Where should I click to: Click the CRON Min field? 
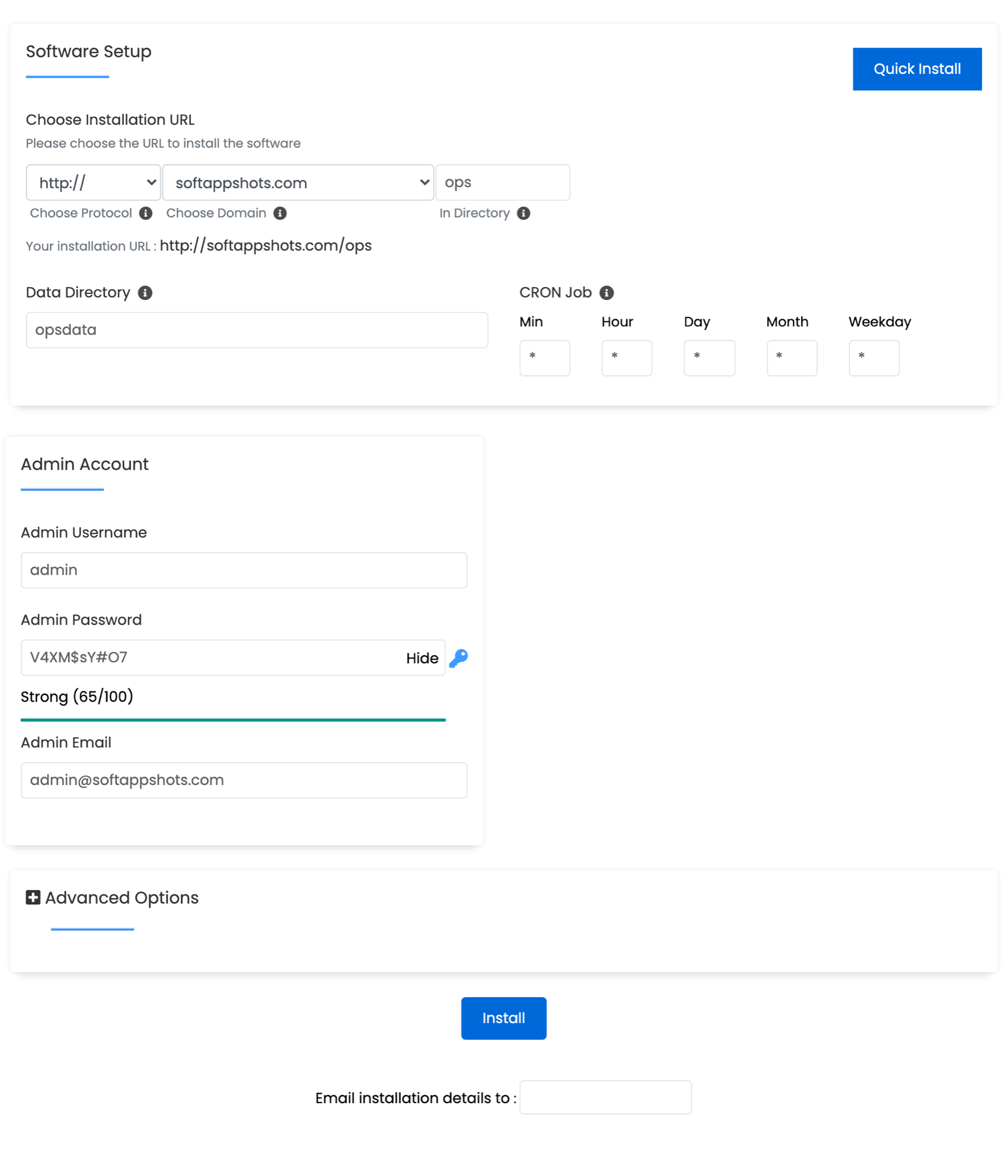(544, 358)
